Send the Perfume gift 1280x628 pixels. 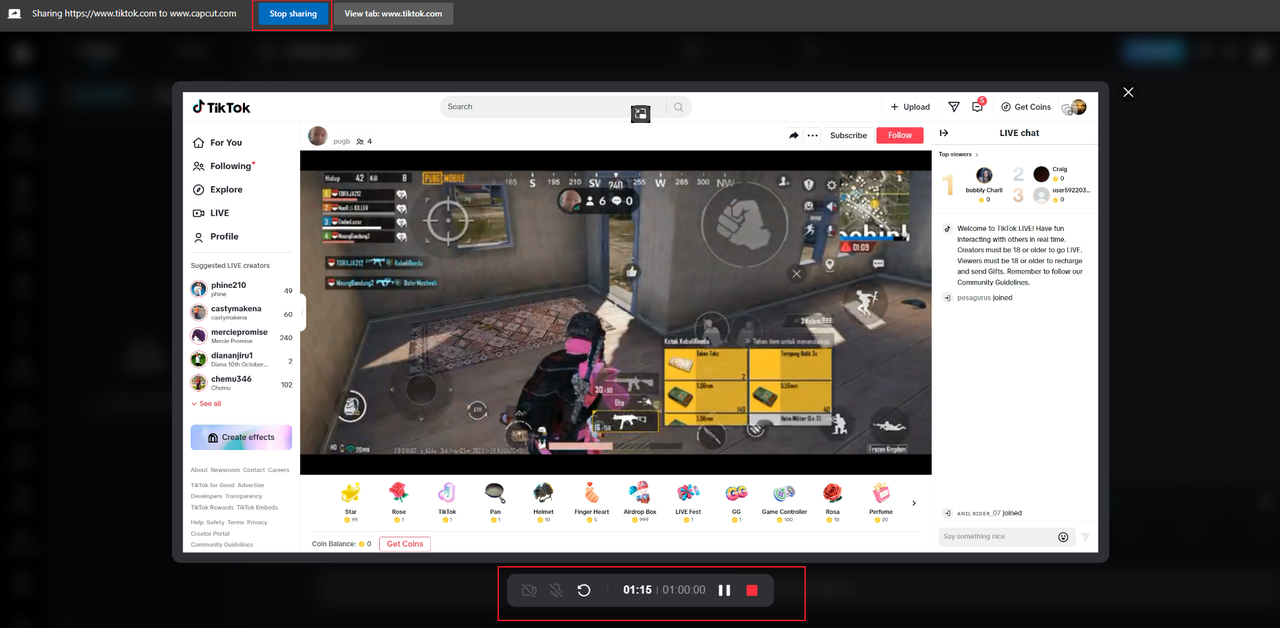[881, 502]
